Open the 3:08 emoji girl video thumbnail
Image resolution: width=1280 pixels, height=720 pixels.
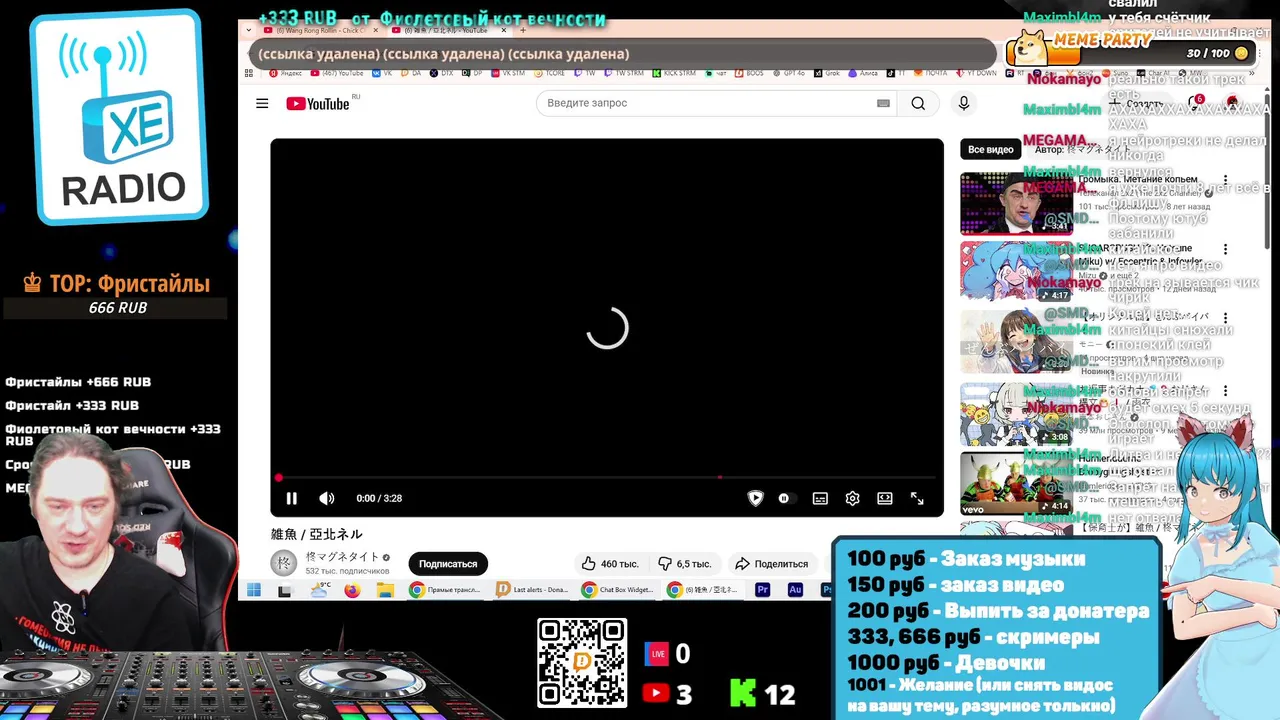click(1016, 415)
